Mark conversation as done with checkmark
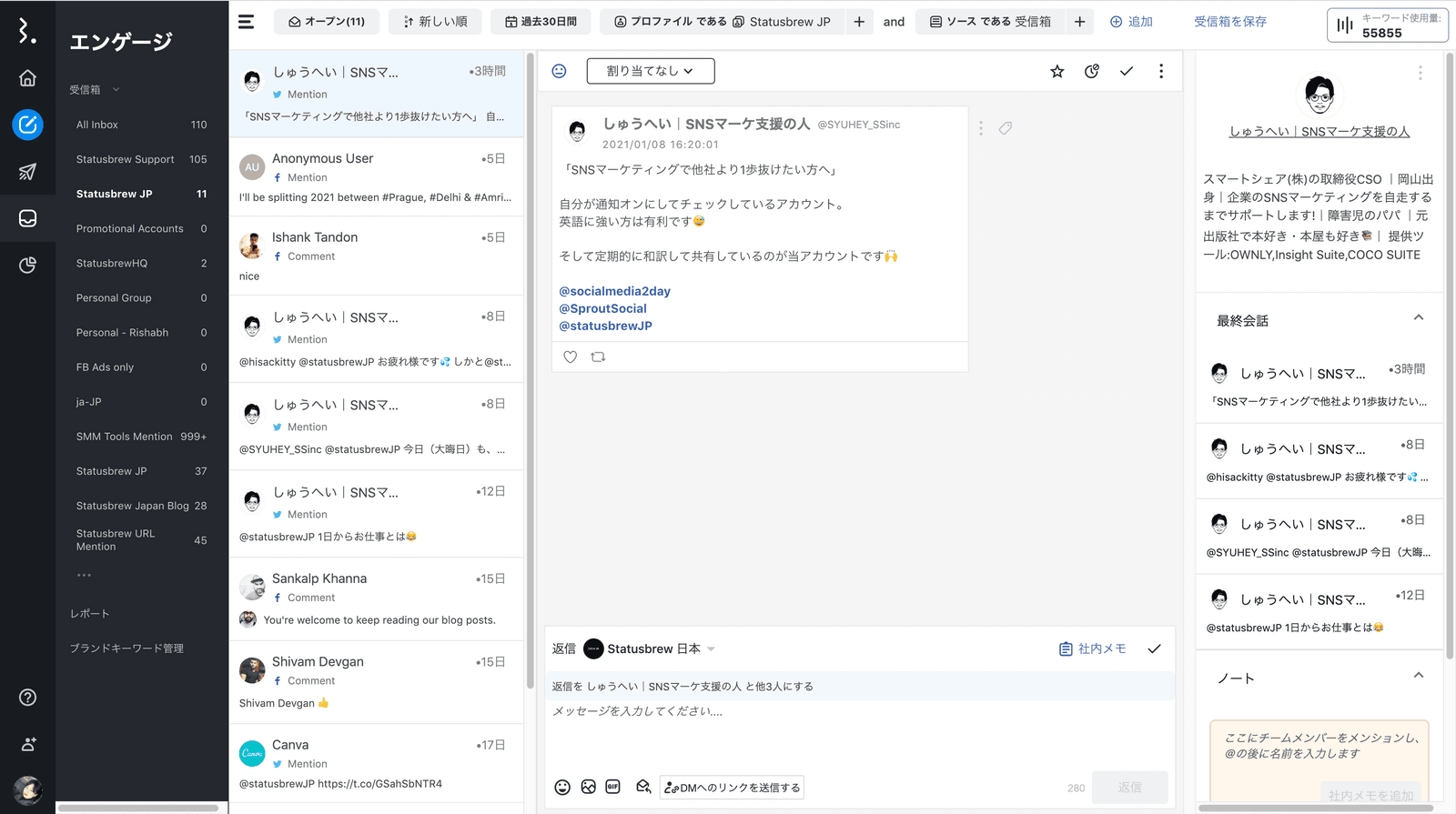 point(1127,72)
